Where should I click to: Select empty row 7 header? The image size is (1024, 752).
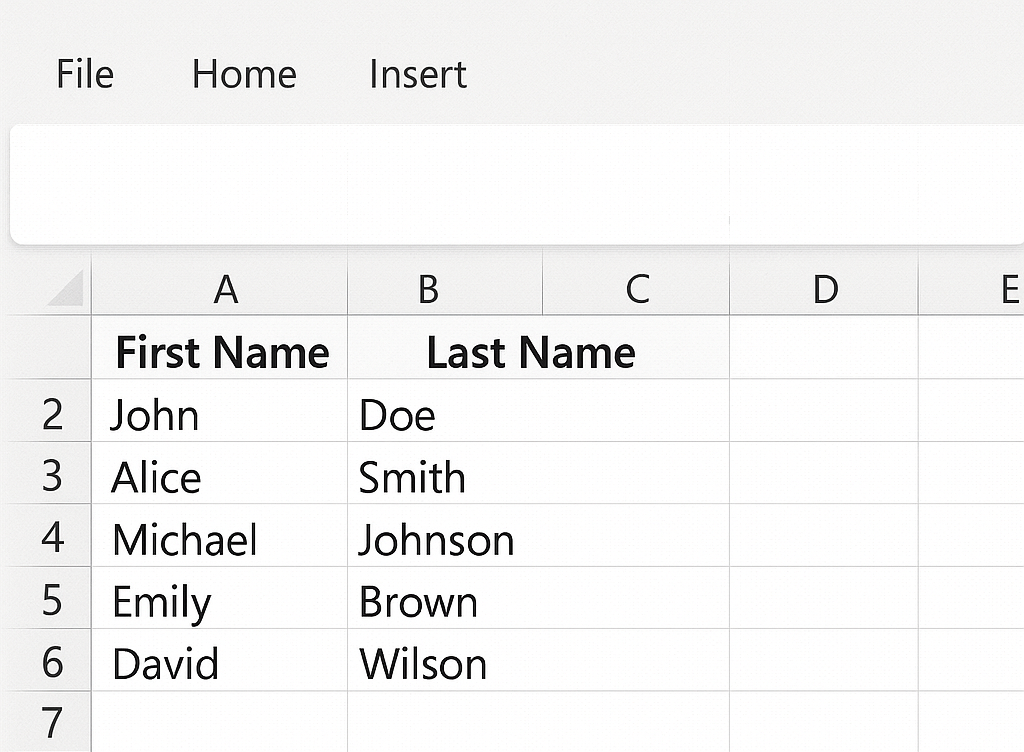[52, 722]
